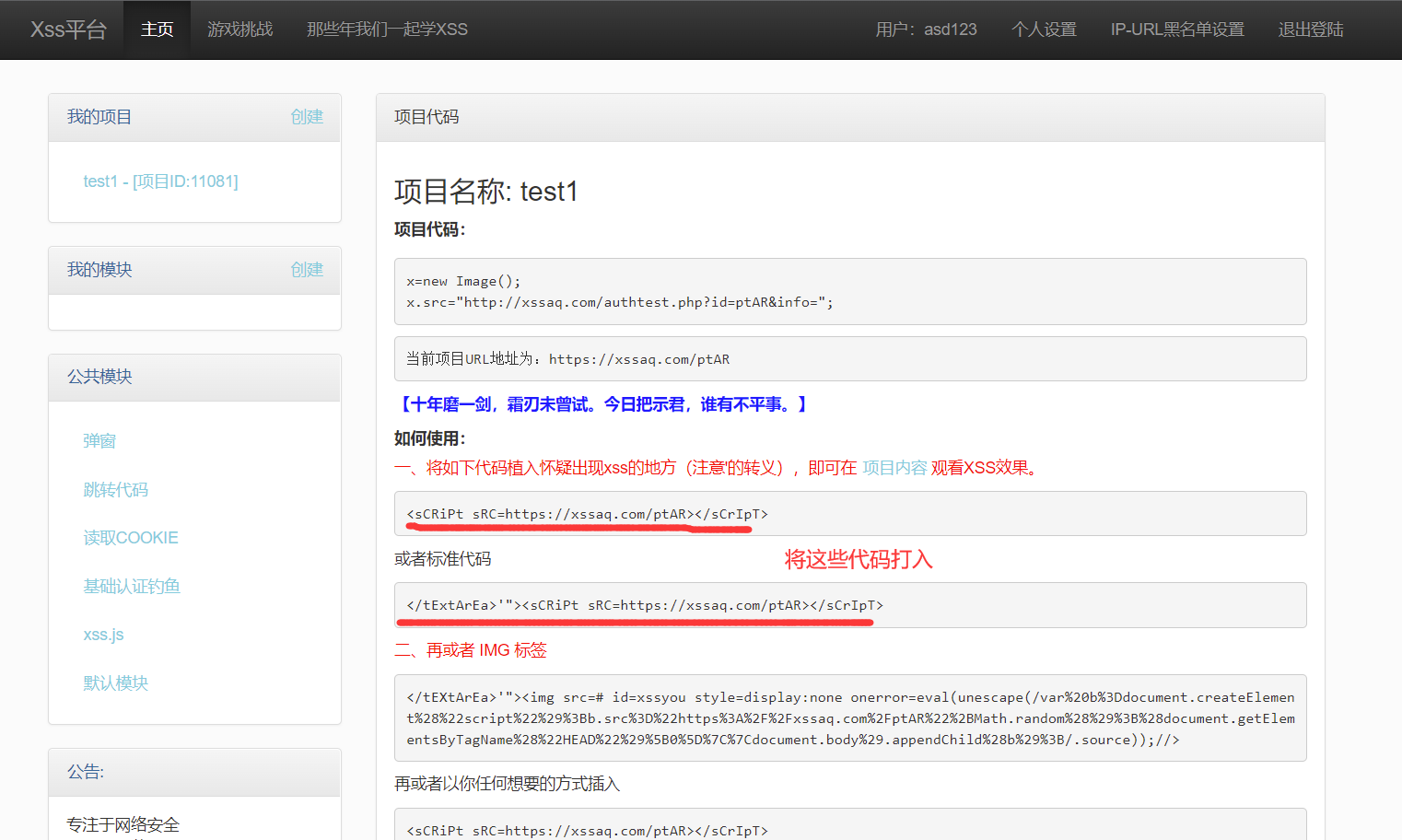Click the 或者标准代码 label

(443, 559)
